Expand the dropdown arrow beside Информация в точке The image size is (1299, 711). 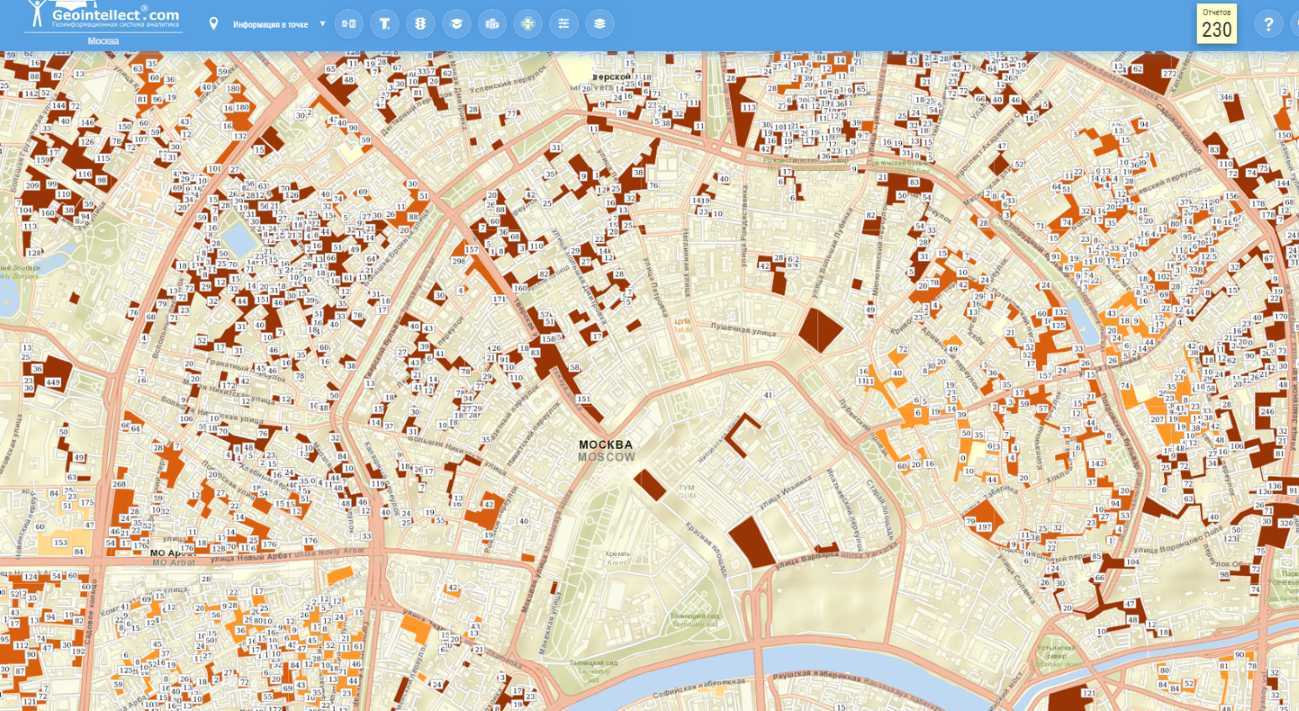click(322, 23)
